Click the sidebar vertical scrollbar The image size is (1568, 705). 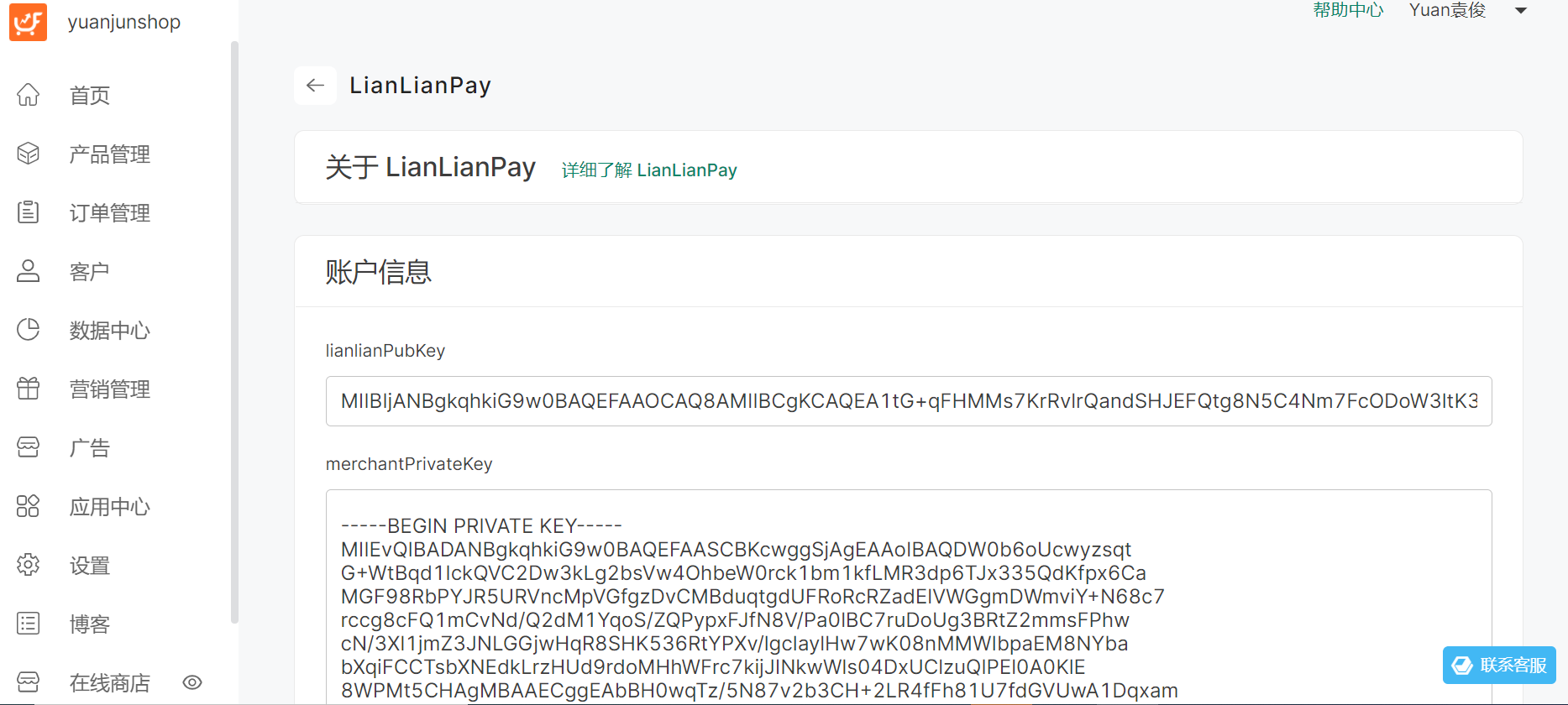pyautogui.click(x=234, y=332)
